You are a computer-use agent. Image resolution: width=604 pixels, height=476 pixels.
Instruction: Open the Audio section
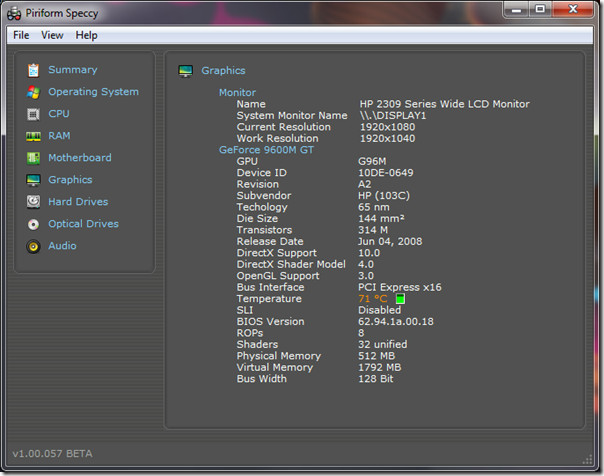[x=62, y=245]
